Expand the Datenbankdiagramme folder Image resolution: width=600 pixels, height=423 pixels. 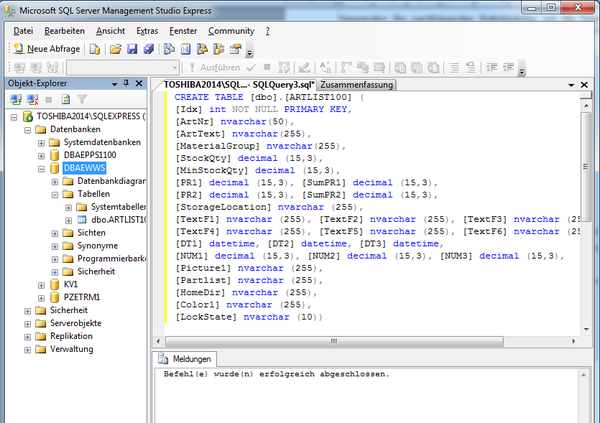pos(55,182)
